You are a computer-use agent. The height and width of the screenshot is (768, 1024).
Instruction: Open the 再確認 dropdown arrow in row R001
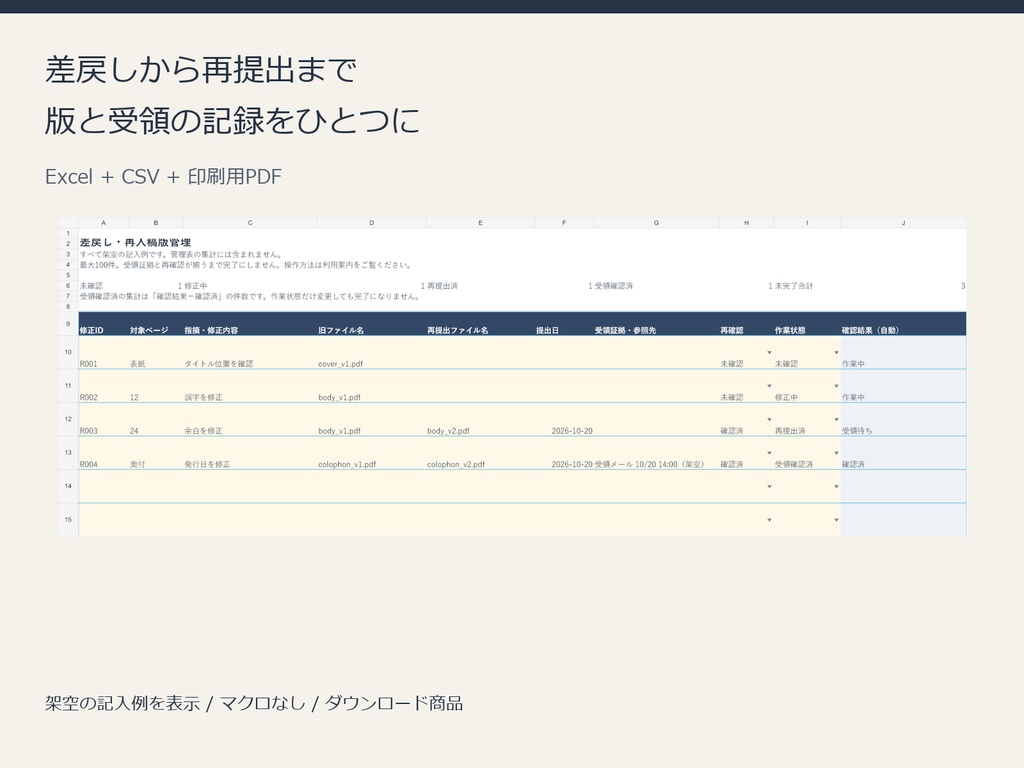tap(769, 353)
